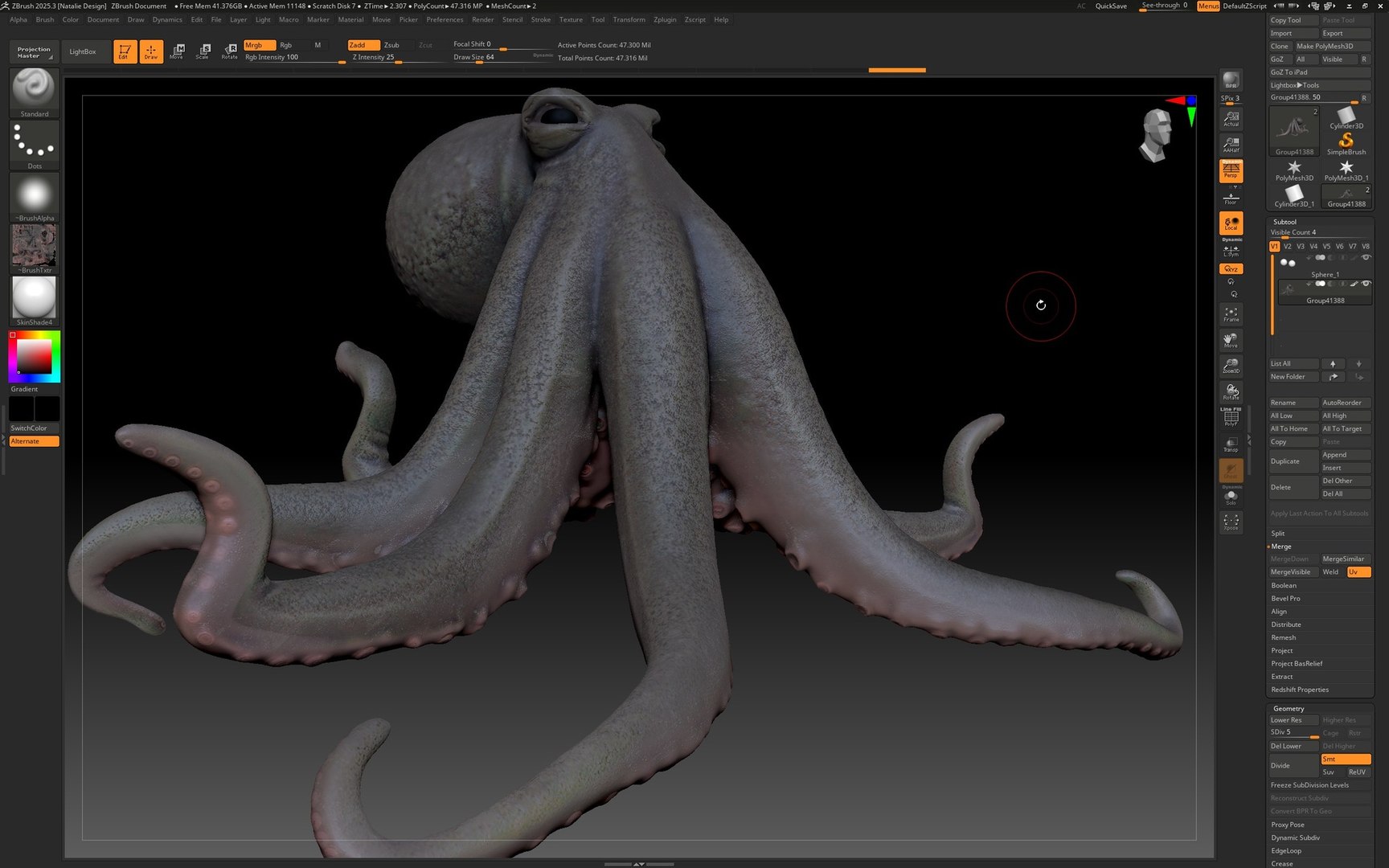Frame the model with Frame icon

pos(1231,314)
